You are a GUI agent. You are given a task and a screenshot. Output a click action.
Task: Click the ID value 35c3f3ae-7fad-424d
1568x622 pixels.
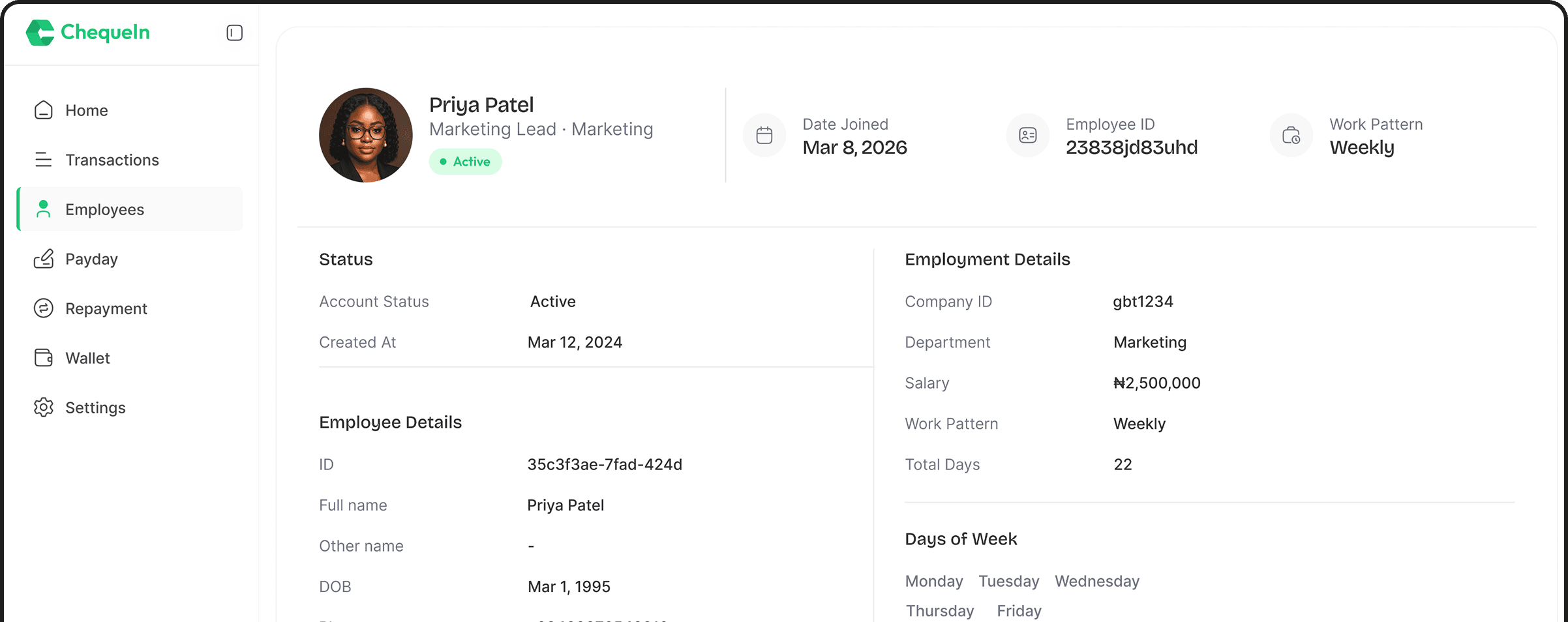(605, 464)
